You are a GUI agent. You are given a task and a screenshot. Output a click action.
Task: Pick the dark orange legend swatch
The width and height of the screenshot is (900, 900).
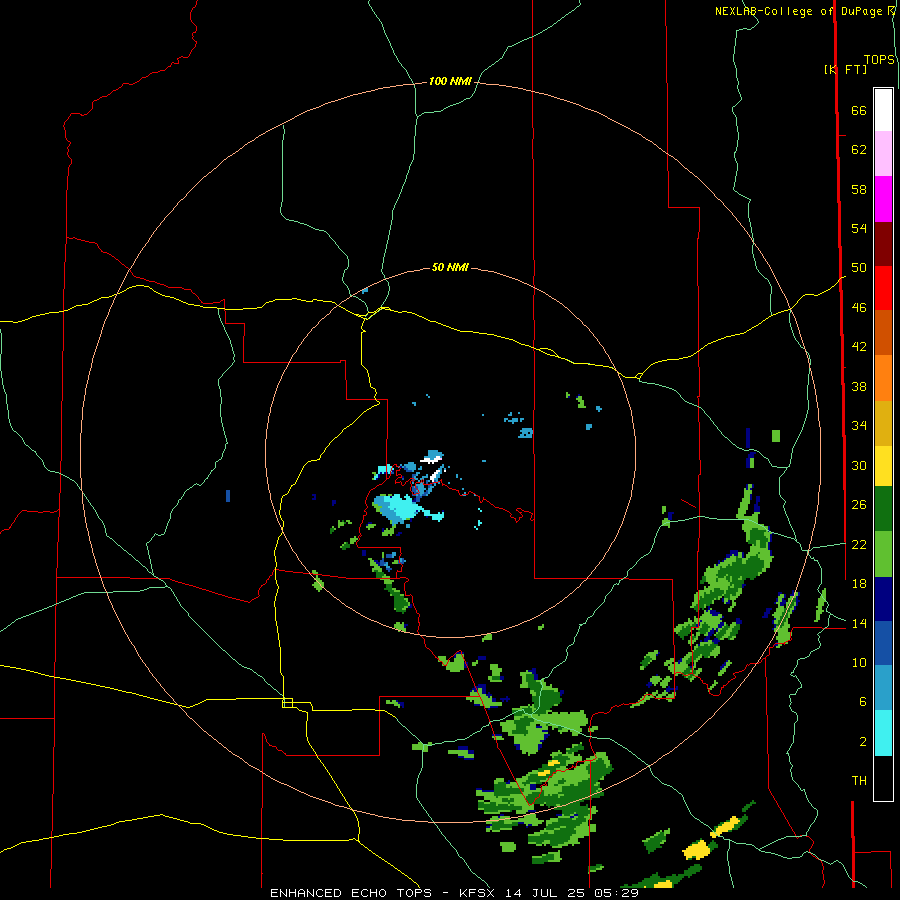(x=883, y=332)
